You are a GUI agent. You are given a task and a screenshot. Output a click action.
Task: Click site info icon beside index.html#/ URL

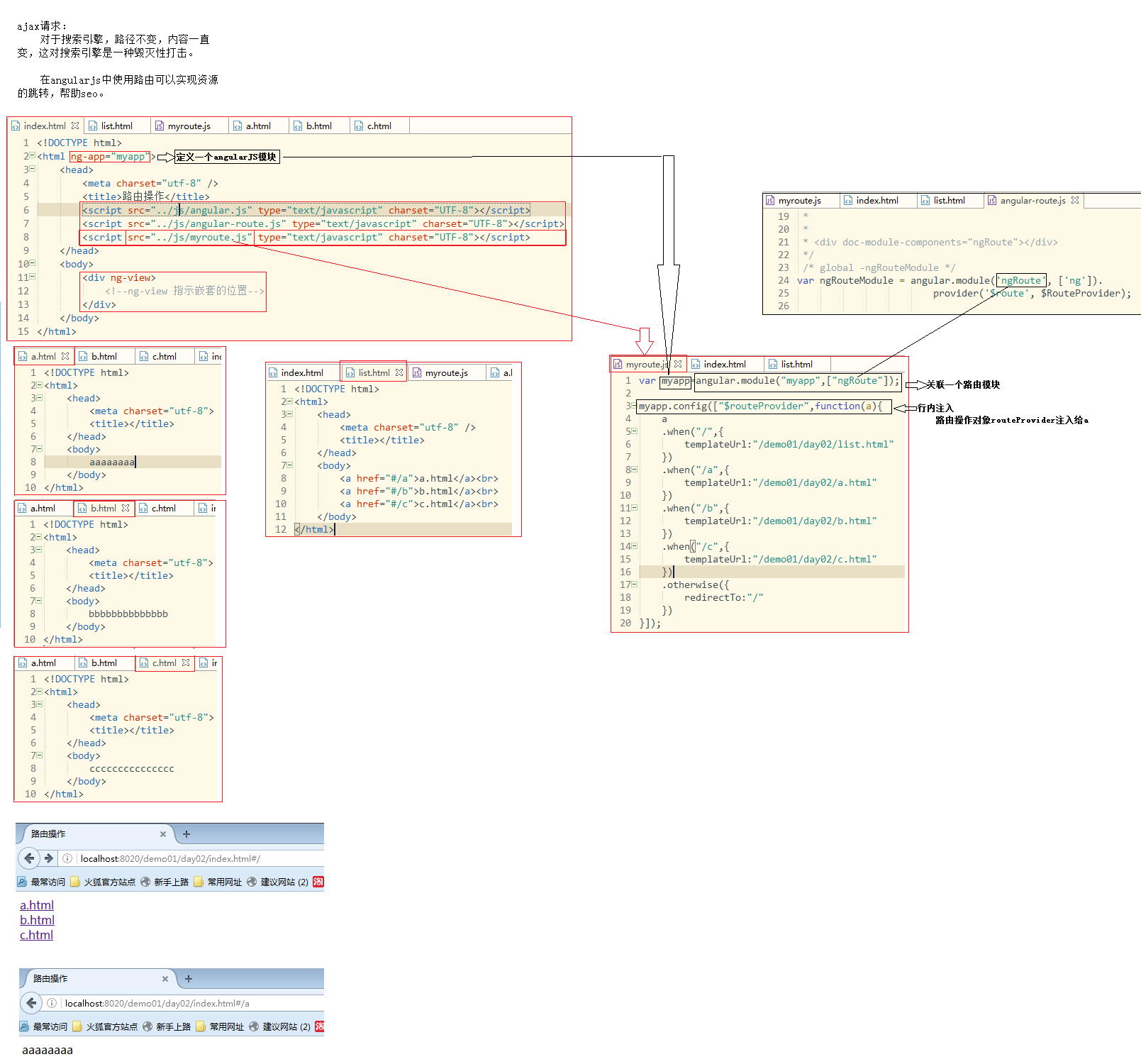[x=67, y=858]
